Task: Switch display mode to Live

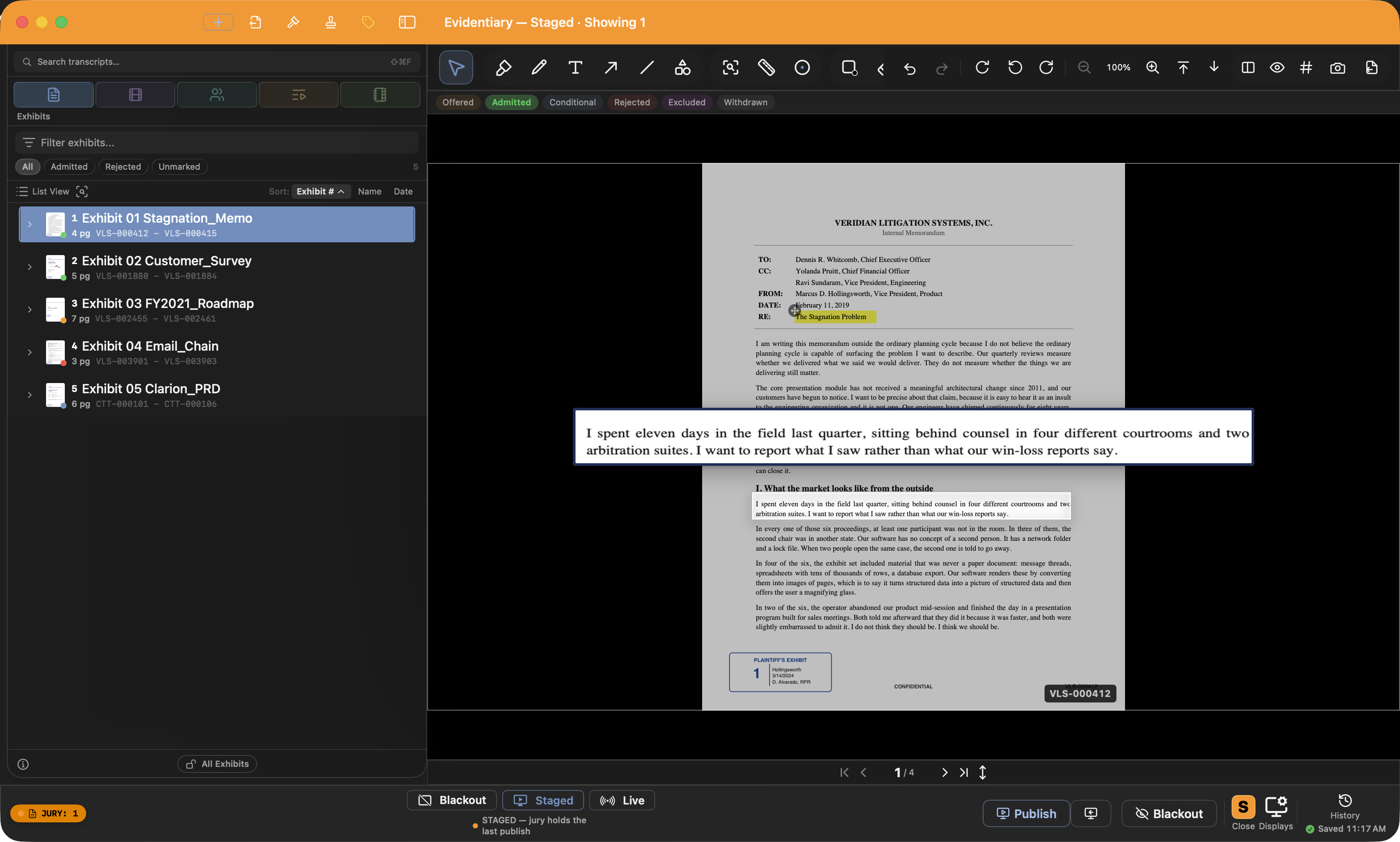Action: tap(622, 801)
